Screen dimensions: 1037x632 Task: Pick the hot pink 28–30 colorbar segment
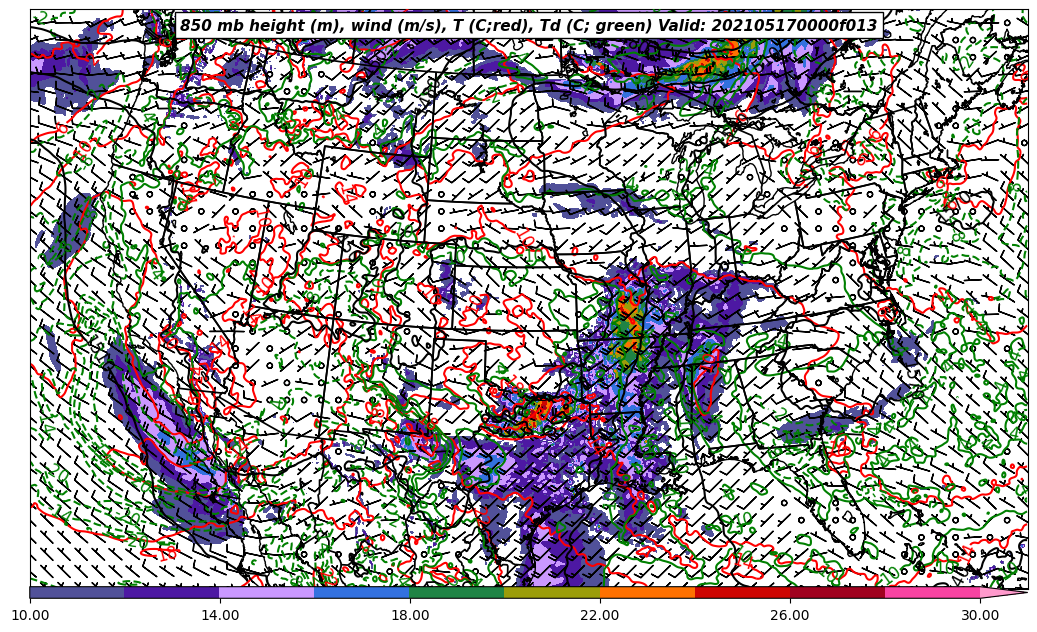pyautogui.click(x=932, y=592)
